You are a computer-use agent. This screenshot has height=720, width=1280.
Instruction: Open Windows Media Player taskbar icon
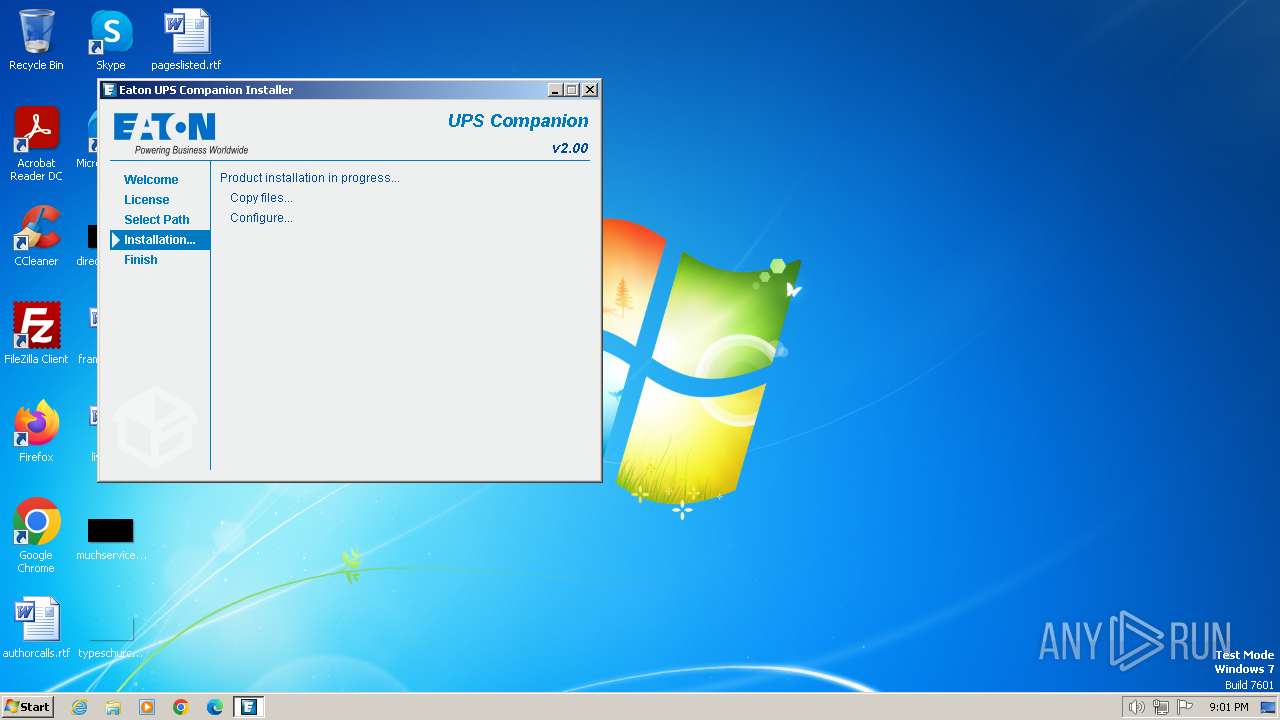click(147, 707)
